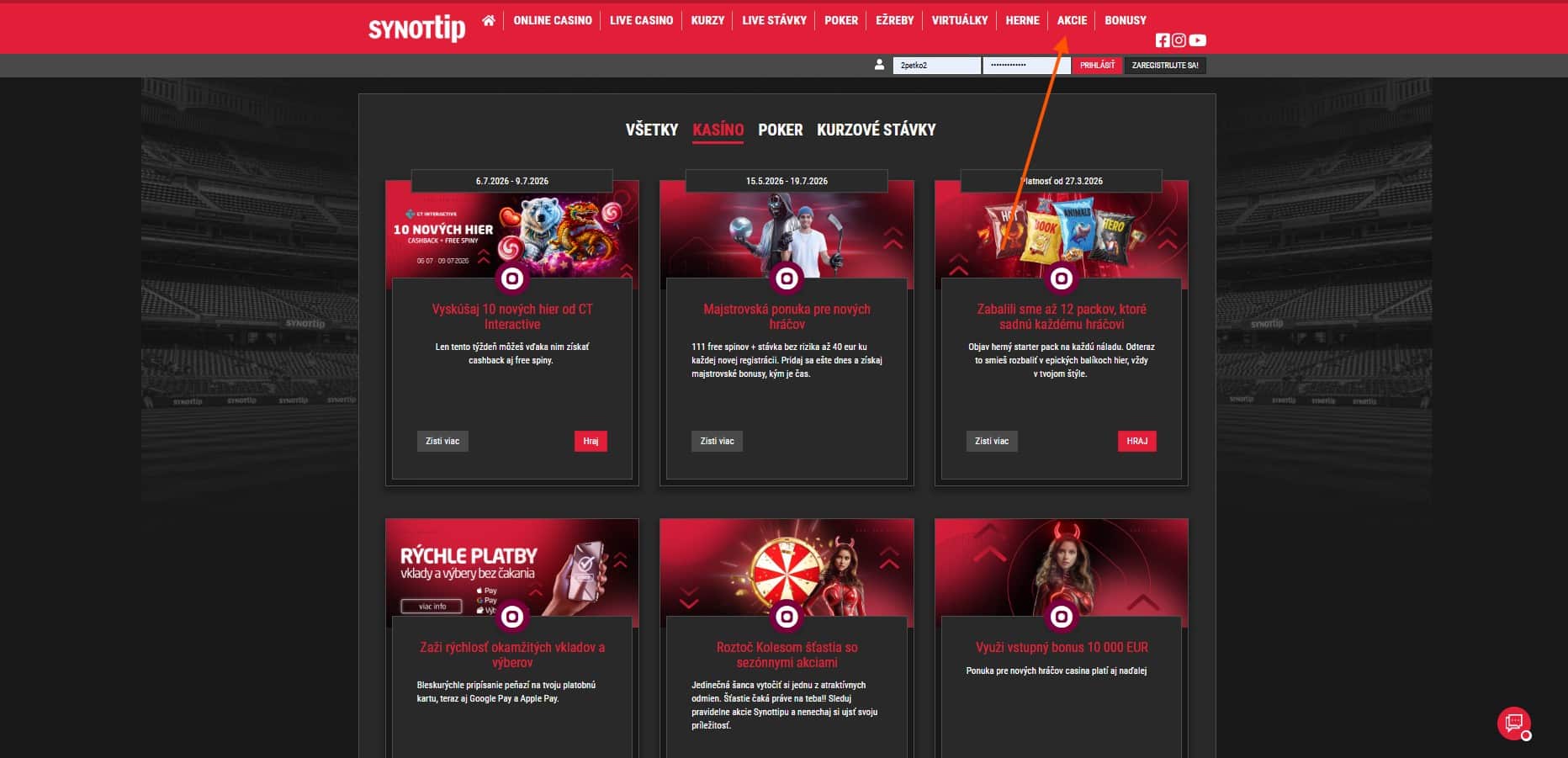Open Synottip YouTube channel

pyautogui.click(x=1198, y=40)
